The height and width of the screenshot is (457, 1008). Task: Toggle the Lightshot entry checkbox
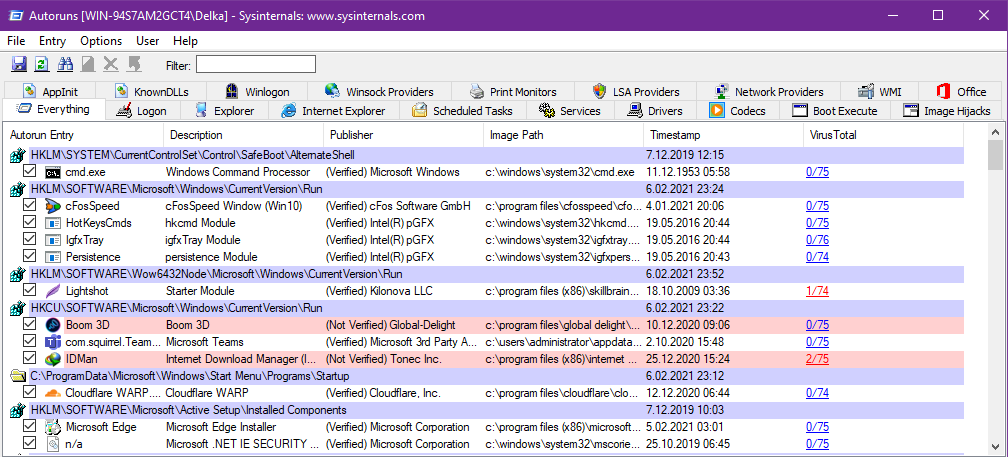point(29,291)
